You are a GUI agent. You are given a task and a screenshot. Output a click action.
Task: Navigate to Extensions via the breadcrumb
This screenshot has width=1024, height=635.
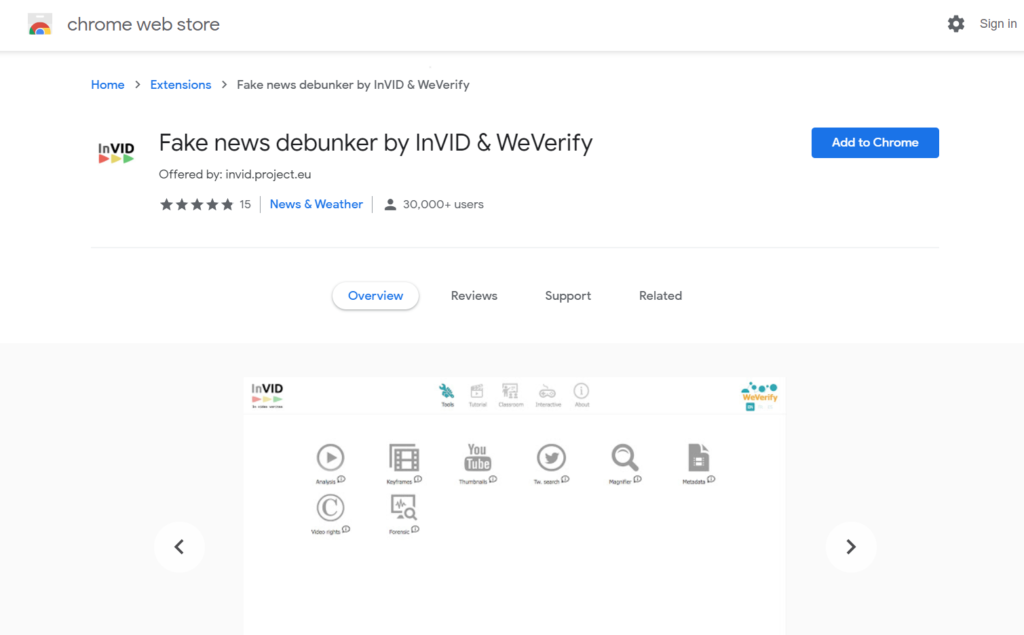pyautogui.click(x=180, y=84)
